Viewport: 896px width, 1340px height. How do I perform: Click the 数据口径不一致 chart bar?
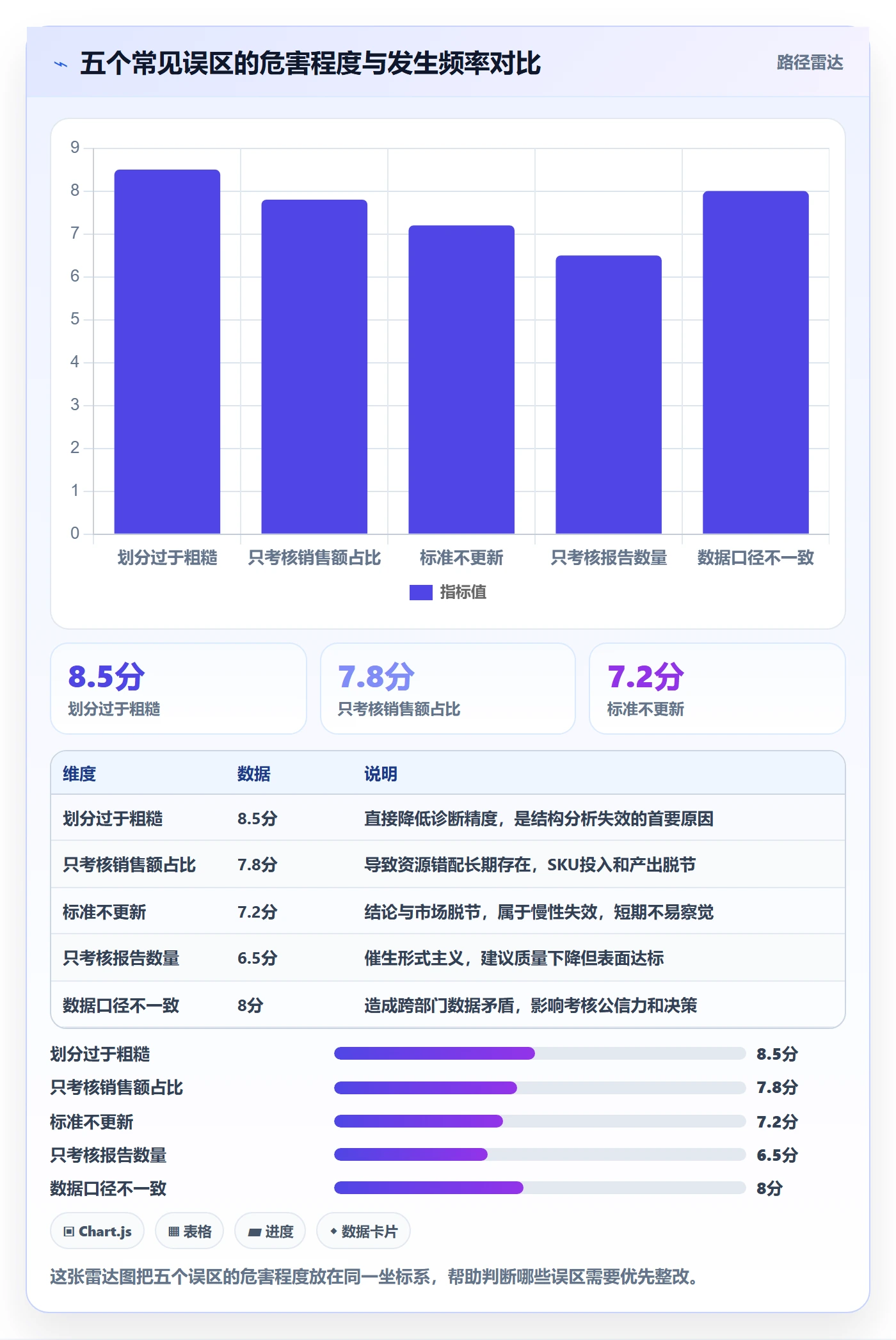pos(756,362)
